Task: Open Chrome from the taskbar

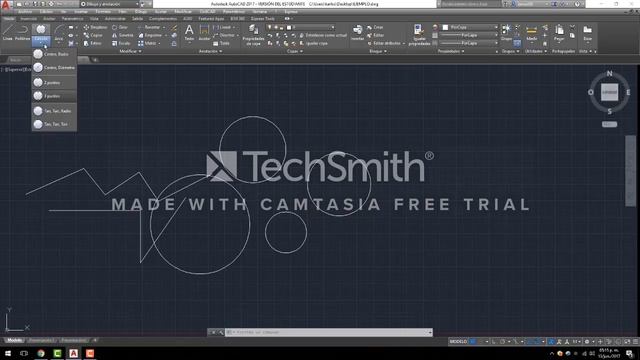Action: point(41,353)
